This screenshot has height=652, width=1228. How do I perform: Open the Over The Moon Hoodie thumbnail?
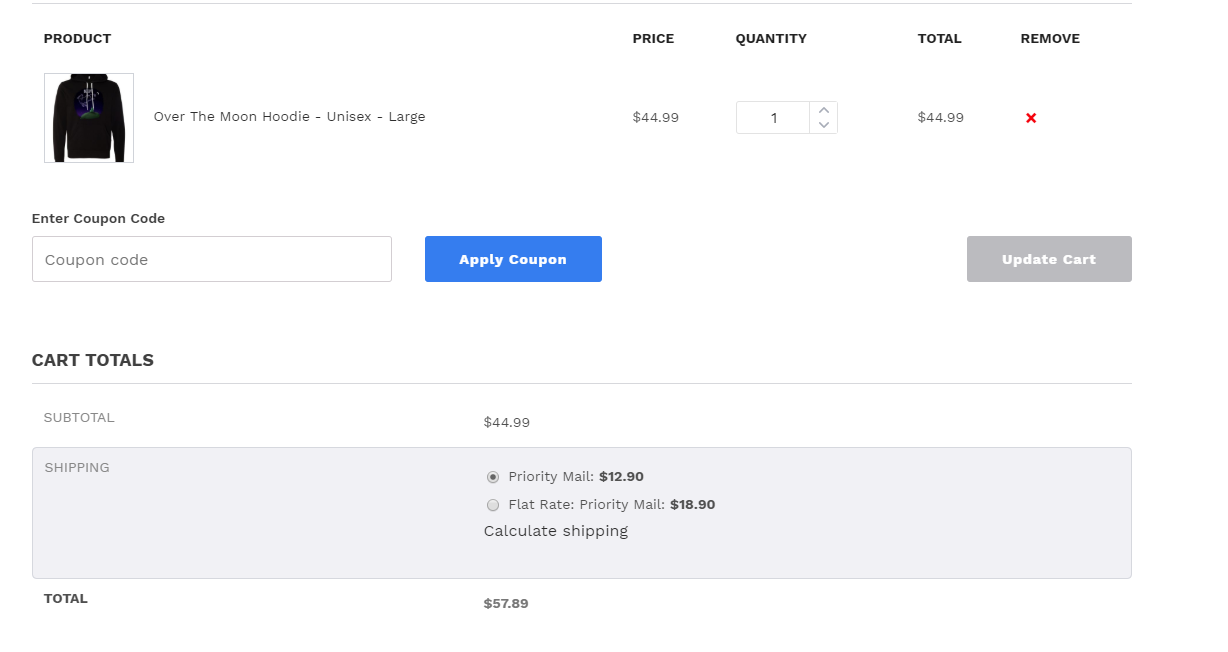(89, 118)
